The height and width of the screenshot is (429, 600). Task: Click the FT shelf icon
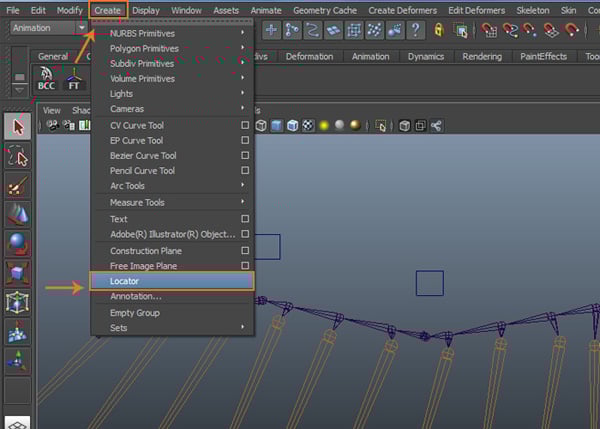(x=74, y=79)
